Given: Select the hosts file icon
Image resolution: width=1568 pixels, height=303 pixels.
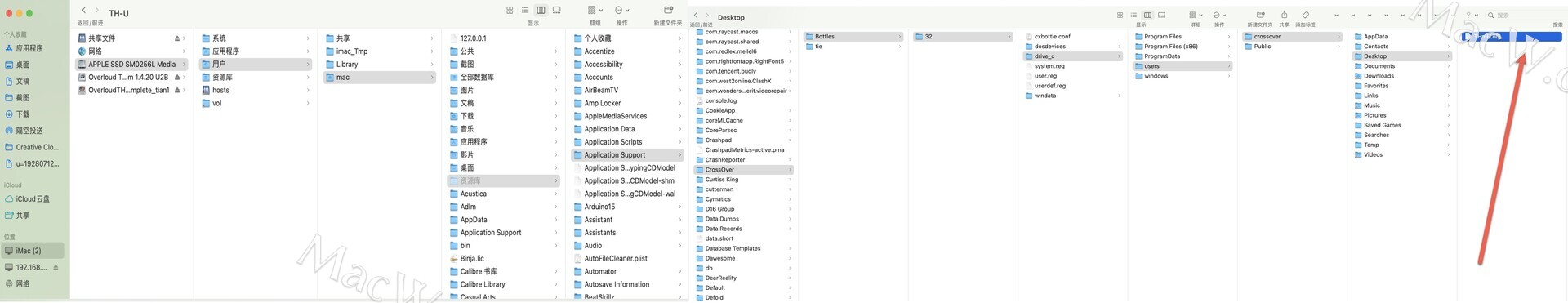Looking at the screenshot, I should coord(206,91).
